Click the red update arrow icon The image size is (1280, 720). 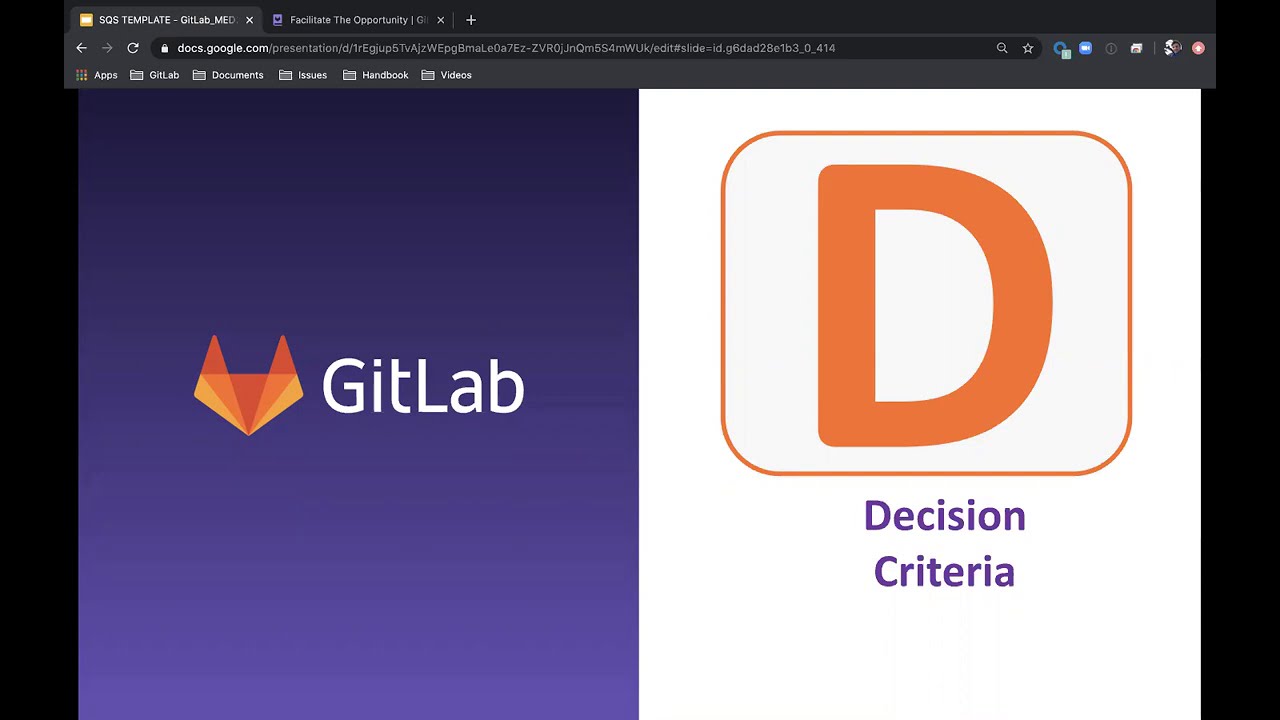coord(1198,48)
